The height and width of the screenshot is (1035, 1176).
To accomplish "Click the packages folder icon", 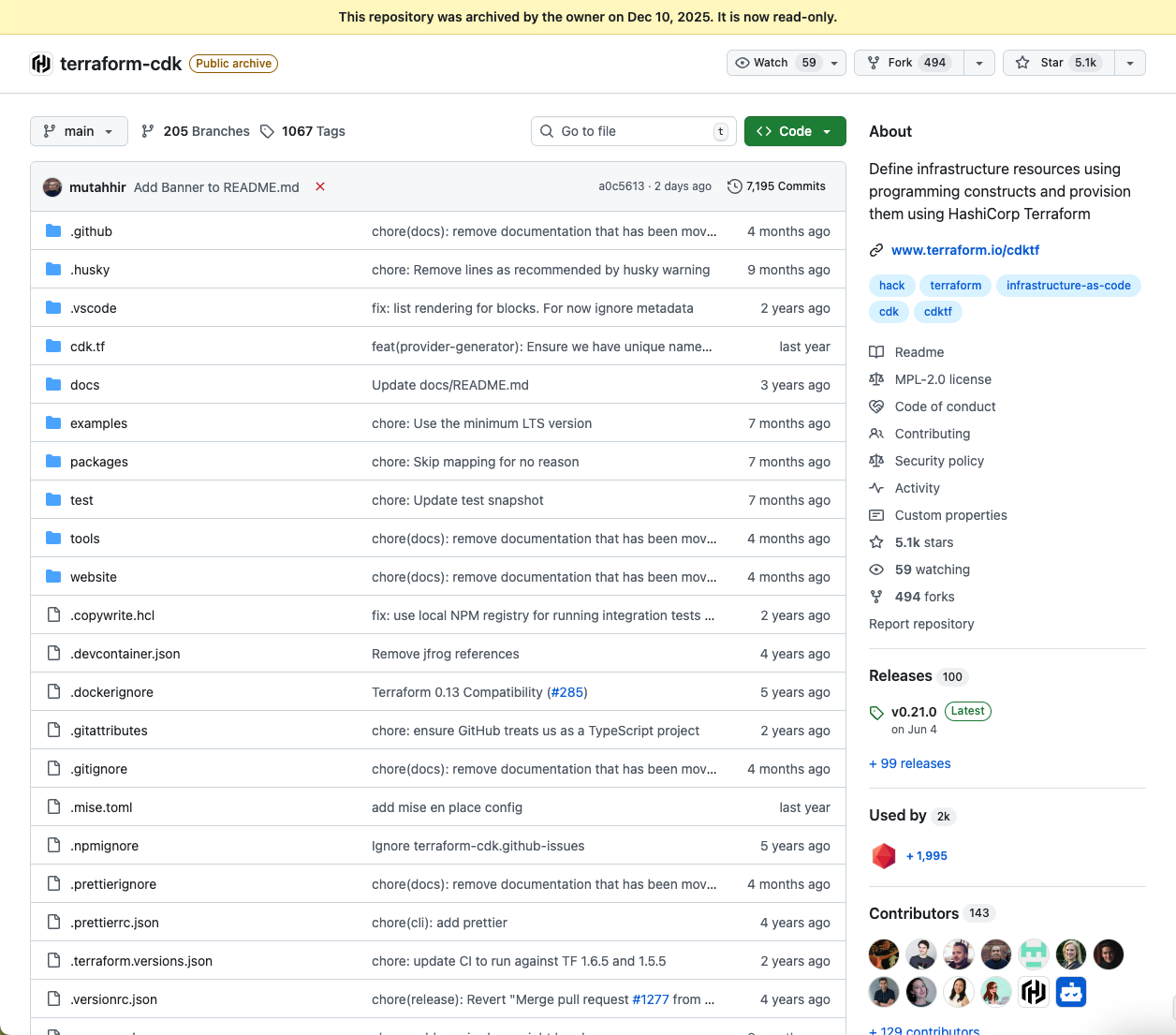I will (53, 461).
